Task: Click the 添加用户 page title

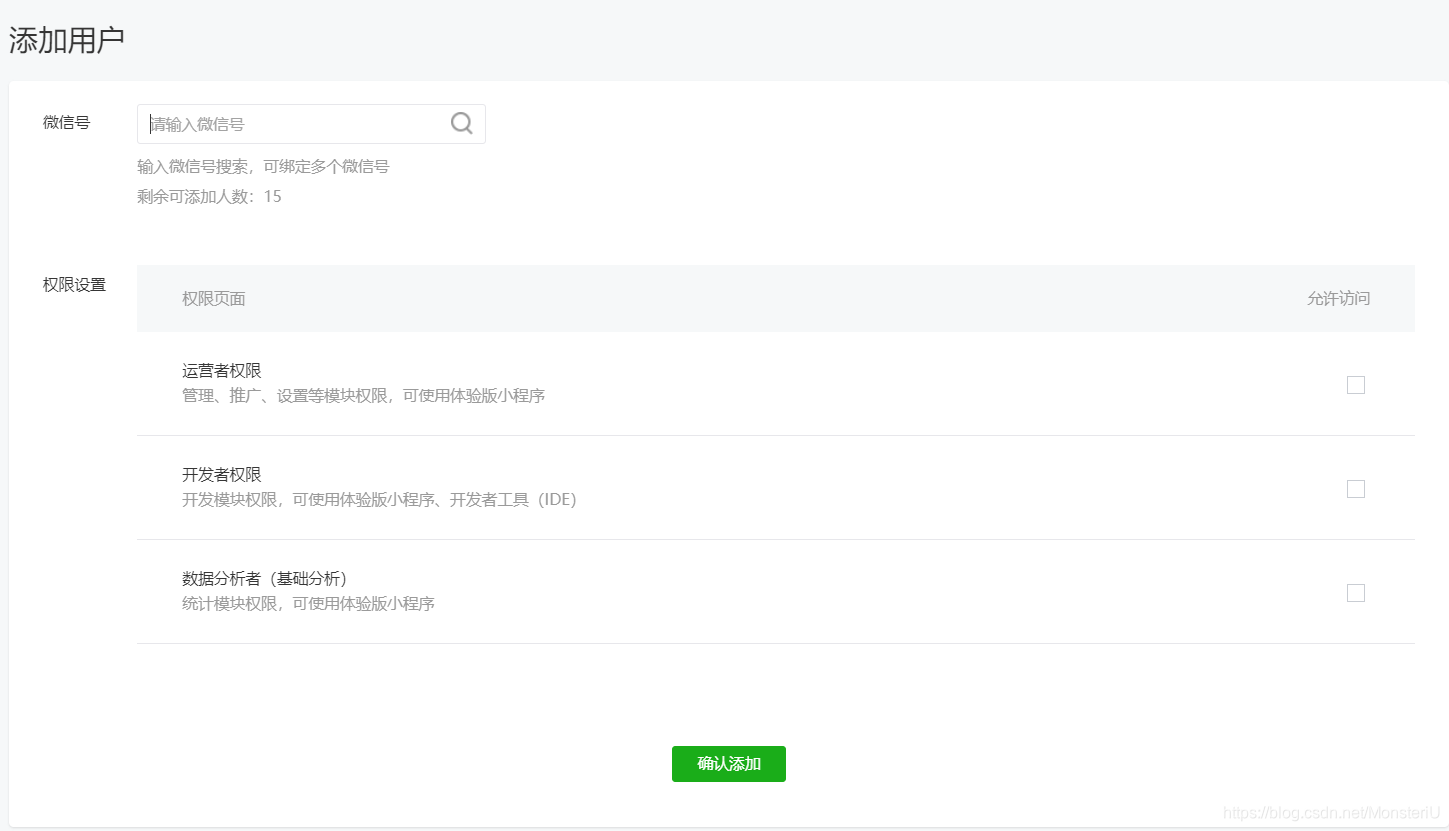Action: pos(66,39)
